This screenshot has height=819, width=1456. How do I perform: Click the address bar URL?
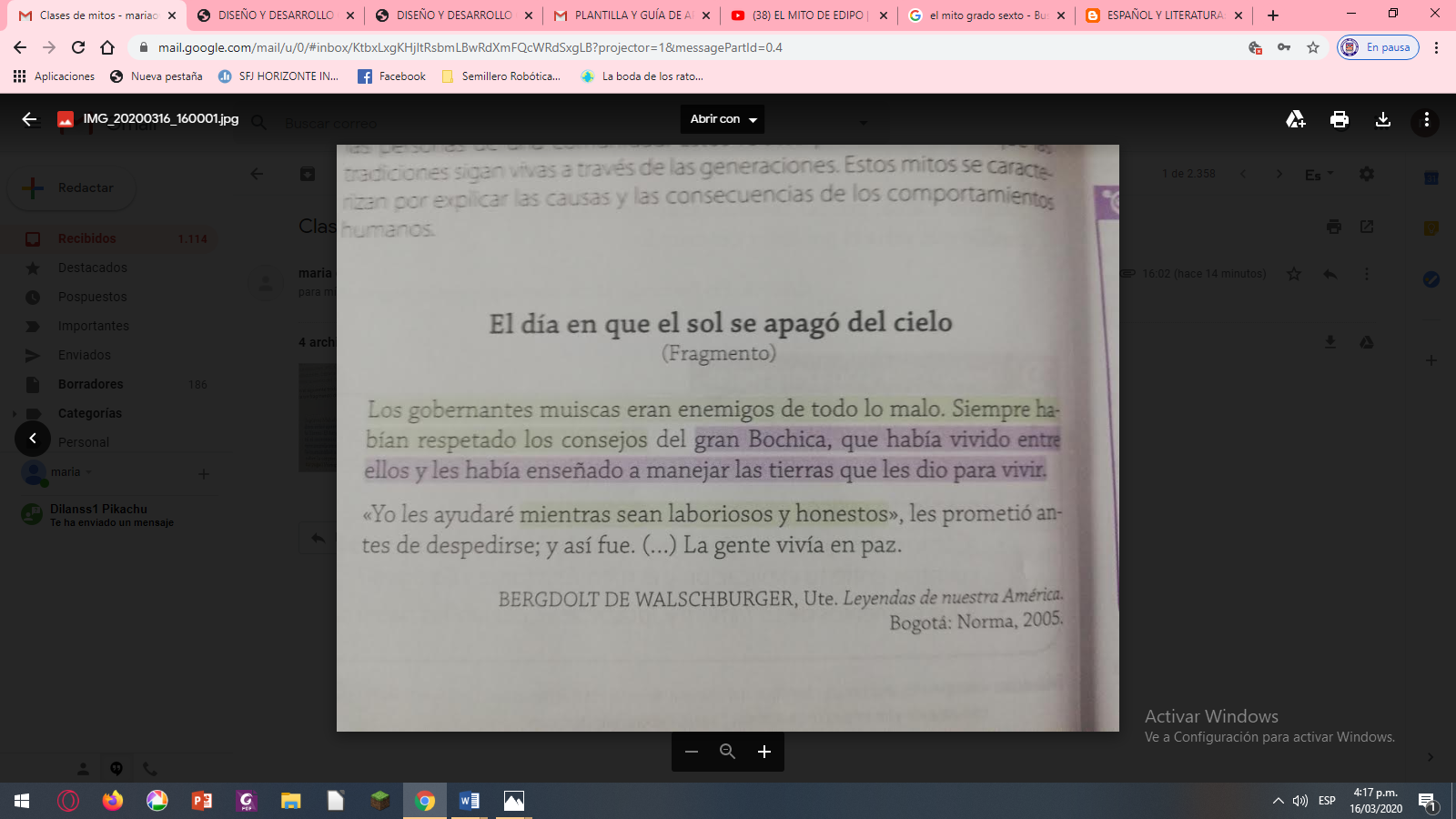pyautogui.click(x=470, y=47)
